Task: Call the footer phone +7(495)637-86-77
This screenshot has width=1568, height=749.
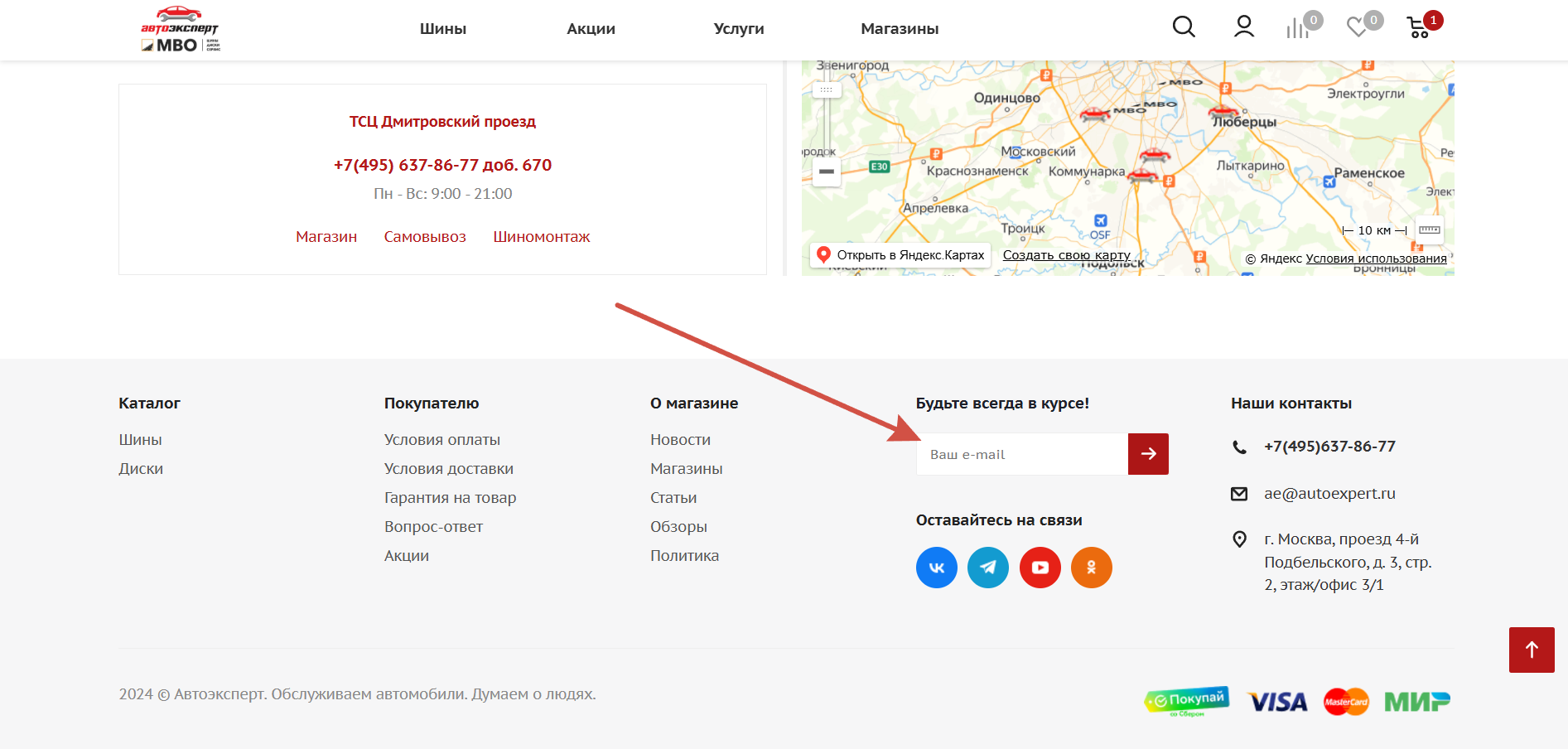Action: [x=1329, y=447]
